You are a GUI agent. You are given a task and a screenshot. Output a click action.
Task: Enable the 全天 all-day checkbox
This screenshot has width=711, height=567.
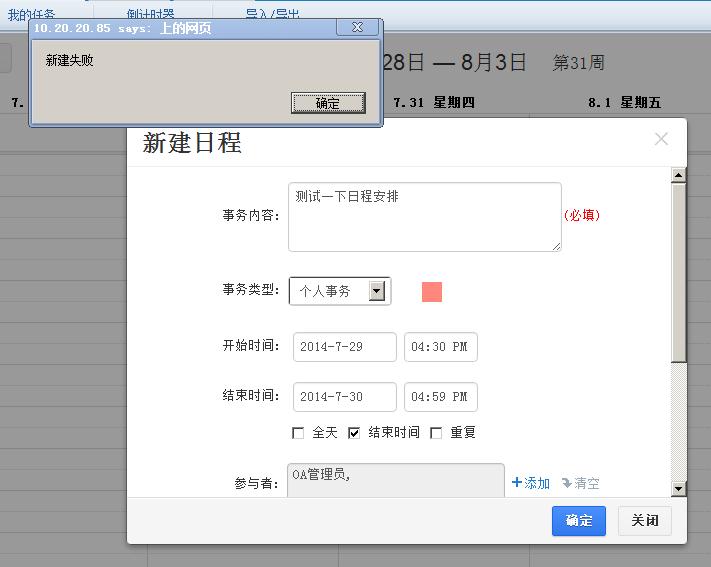pos(298,433)
